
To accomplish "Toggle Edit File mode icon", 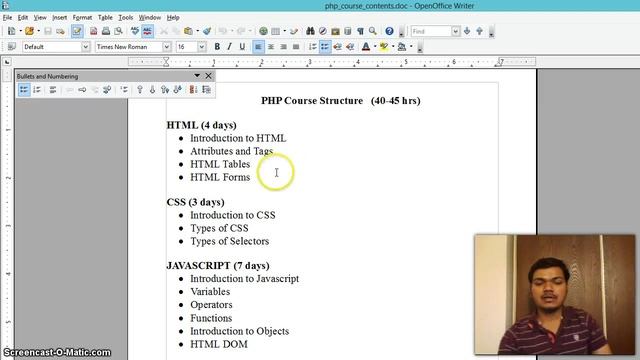I will 77,31.
